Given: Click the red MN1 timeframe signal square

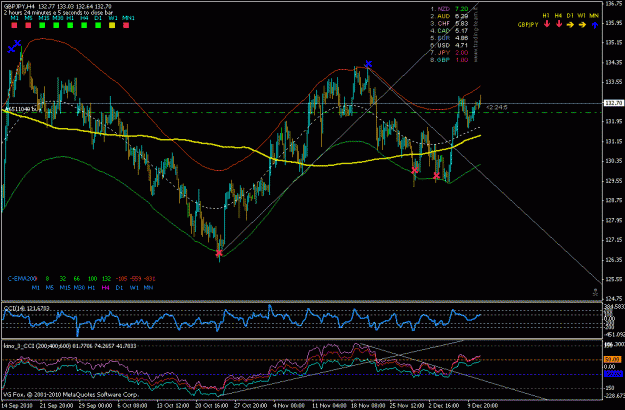Looking at the screenshot, I should [x=126, y=26].
